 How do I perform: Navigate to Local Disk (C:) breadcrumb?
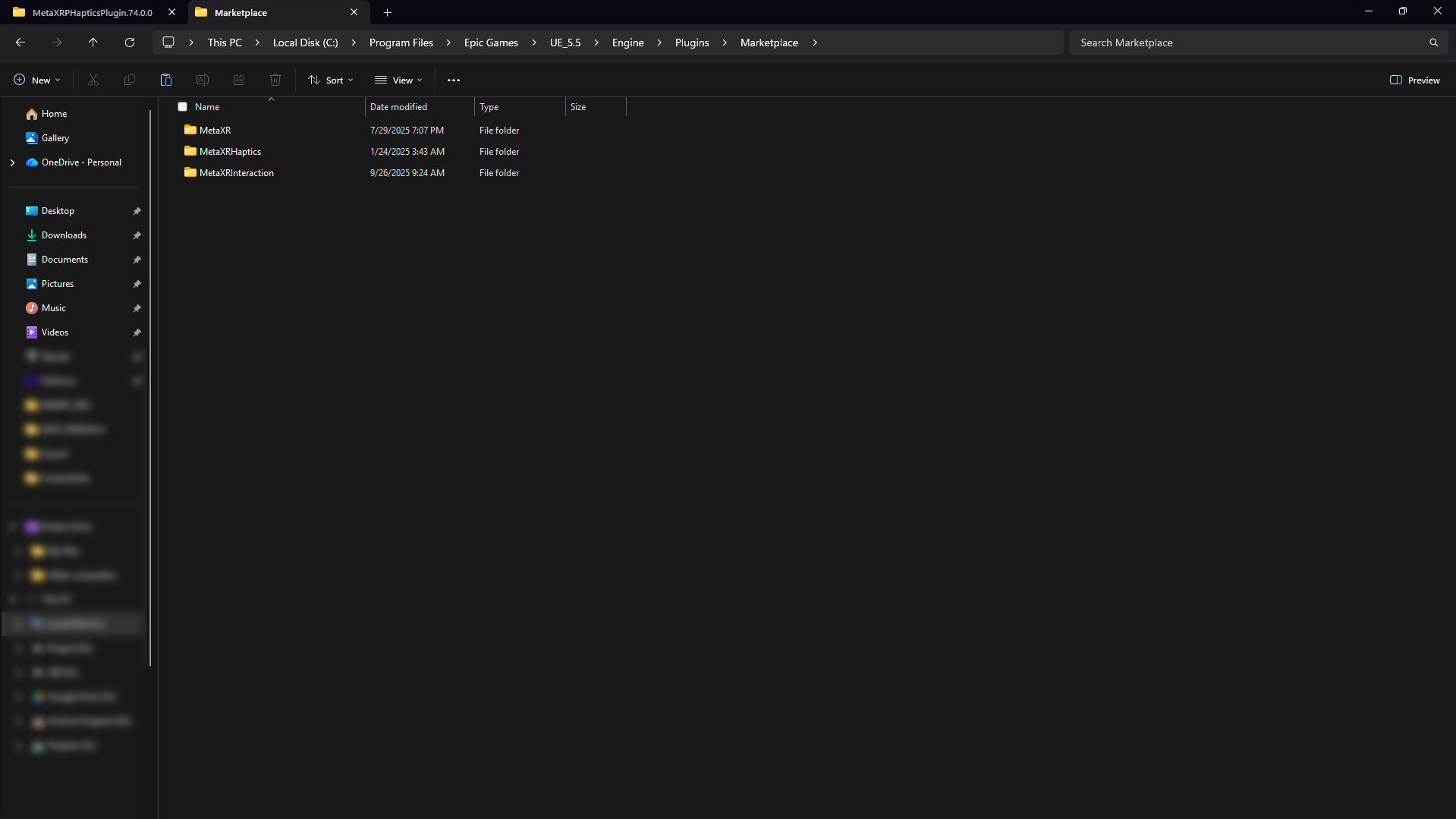[x=306, y=43]
